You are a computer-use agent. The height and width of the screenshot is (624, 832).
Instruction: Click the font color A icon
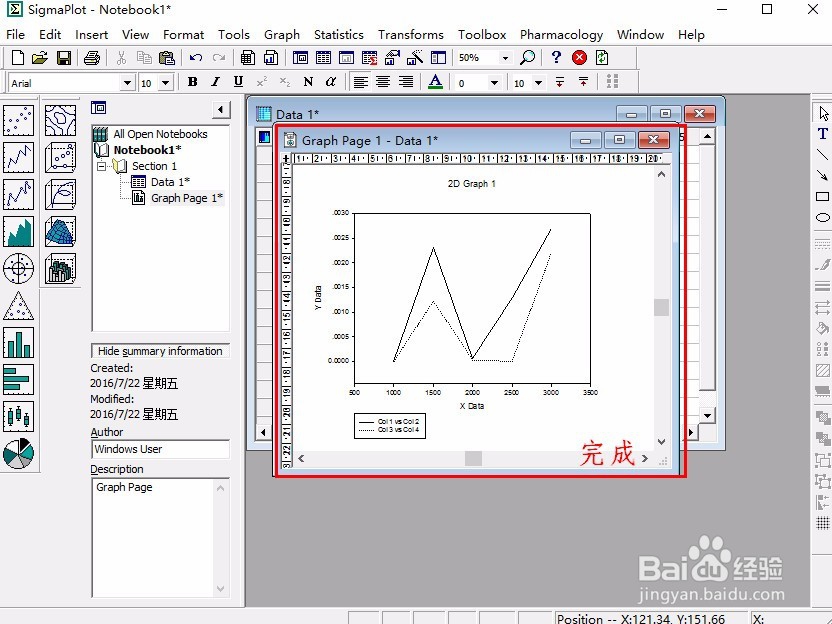tap(436, 82)
